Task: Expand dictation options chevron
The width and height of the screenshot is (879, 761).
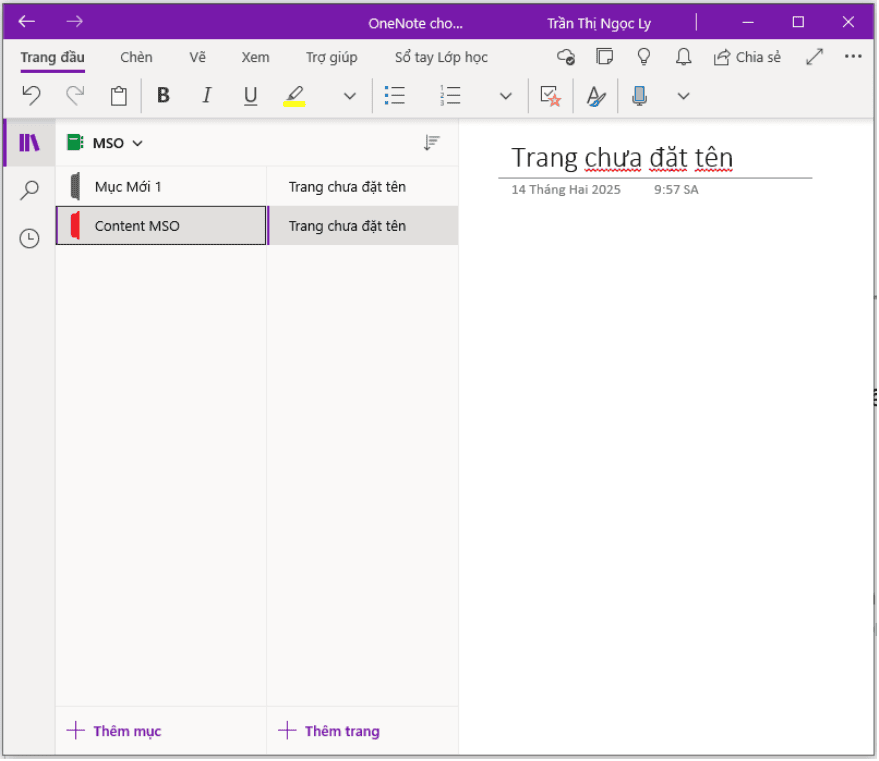Action: point(683,96)
